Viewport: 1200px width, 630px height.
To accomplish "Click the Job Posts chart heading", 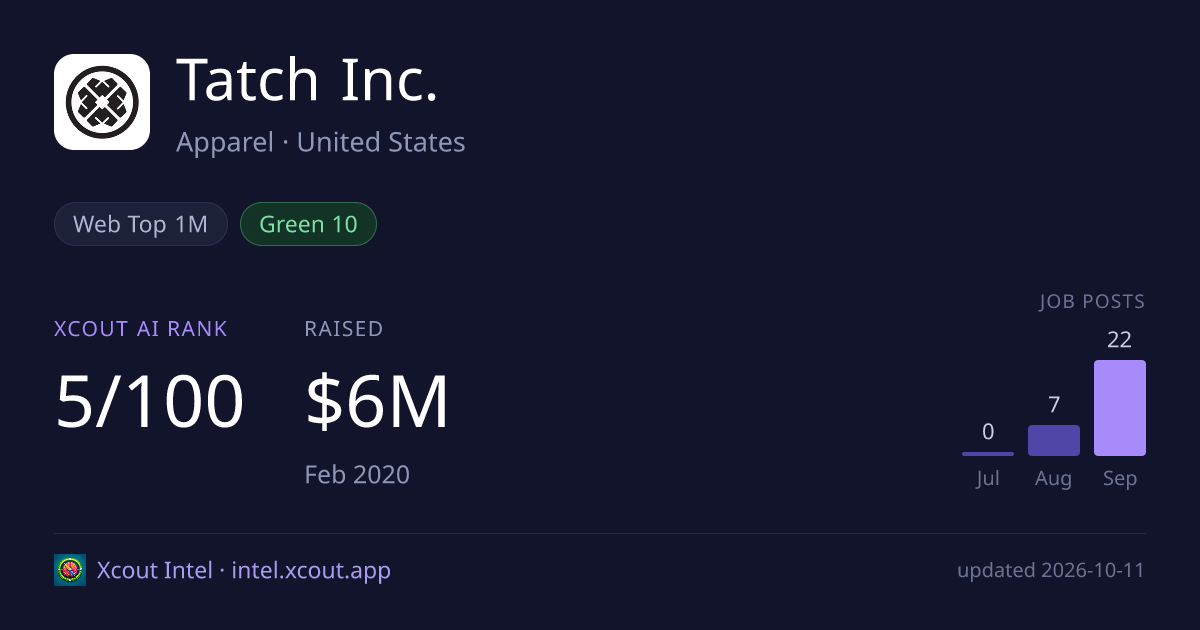I will [1092, 302].
